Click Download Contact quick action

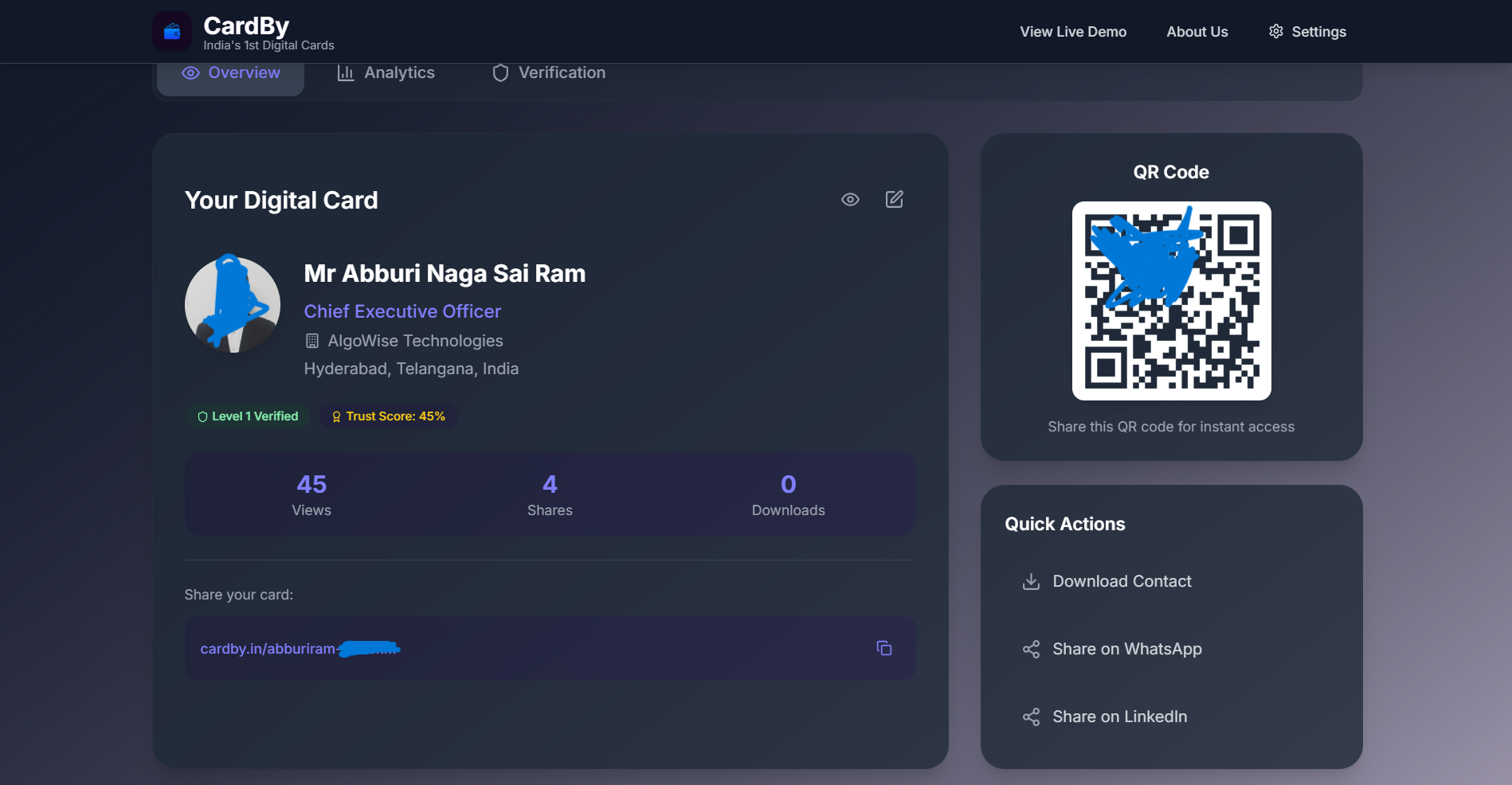[1171, 581]
